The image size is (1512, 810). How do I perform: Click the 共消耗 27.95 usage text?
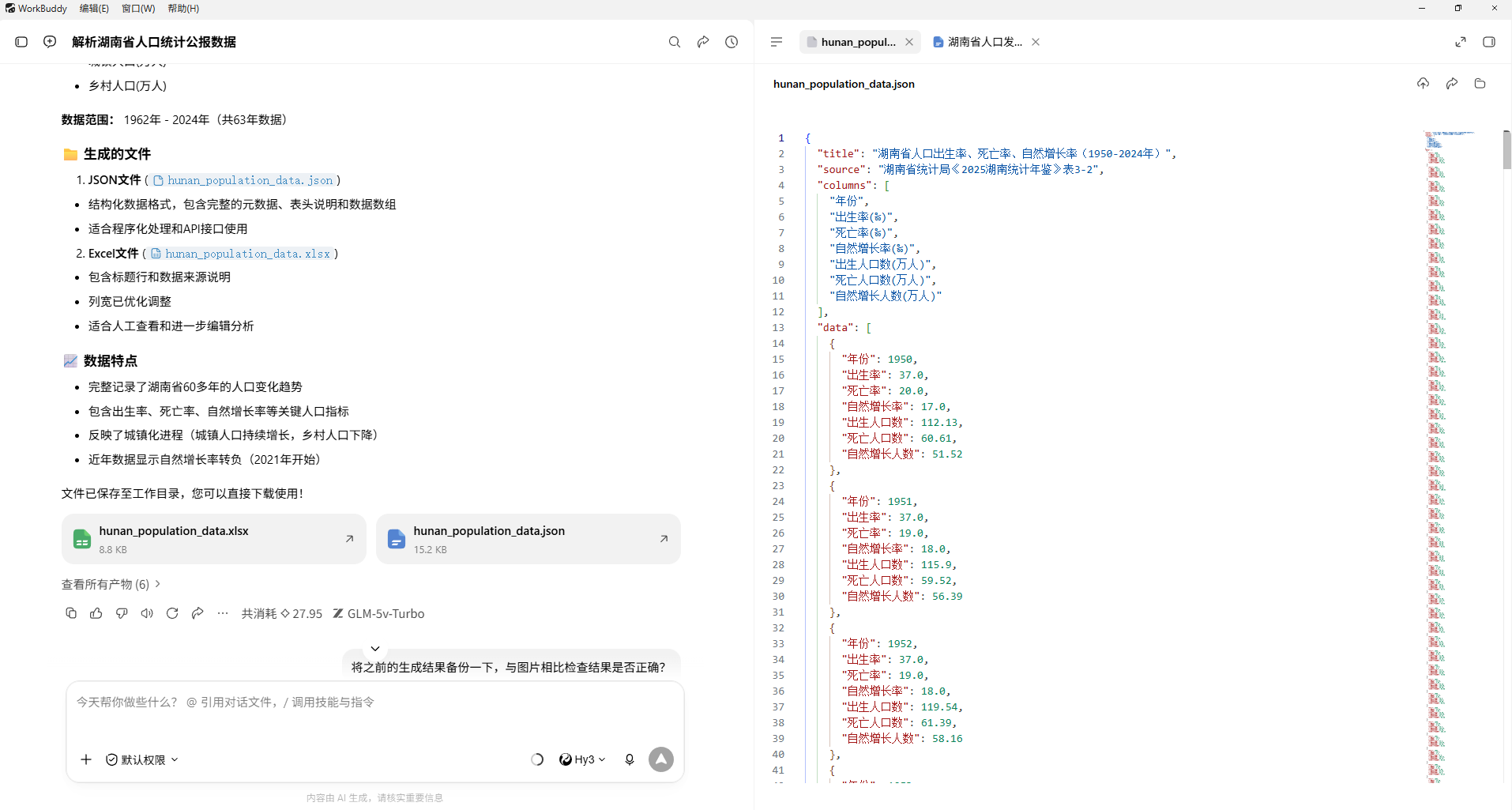pyautogui.click(x=282, y=613)
